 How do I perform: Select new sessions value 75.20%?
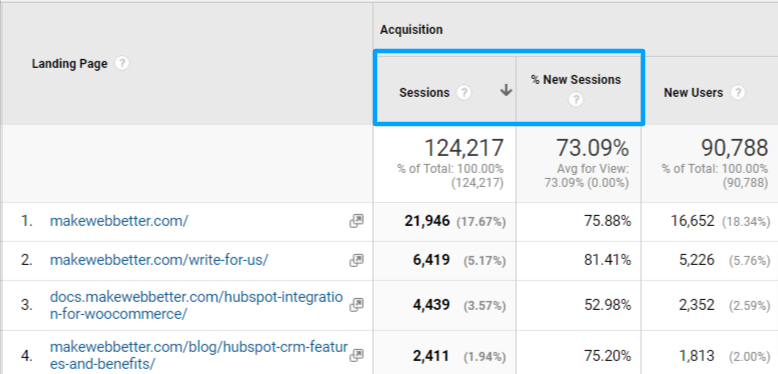(607, 356)
